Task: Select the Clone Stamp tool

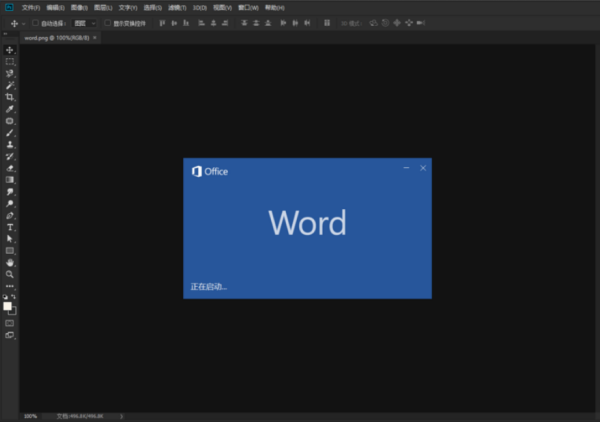Action: (10, 145)
